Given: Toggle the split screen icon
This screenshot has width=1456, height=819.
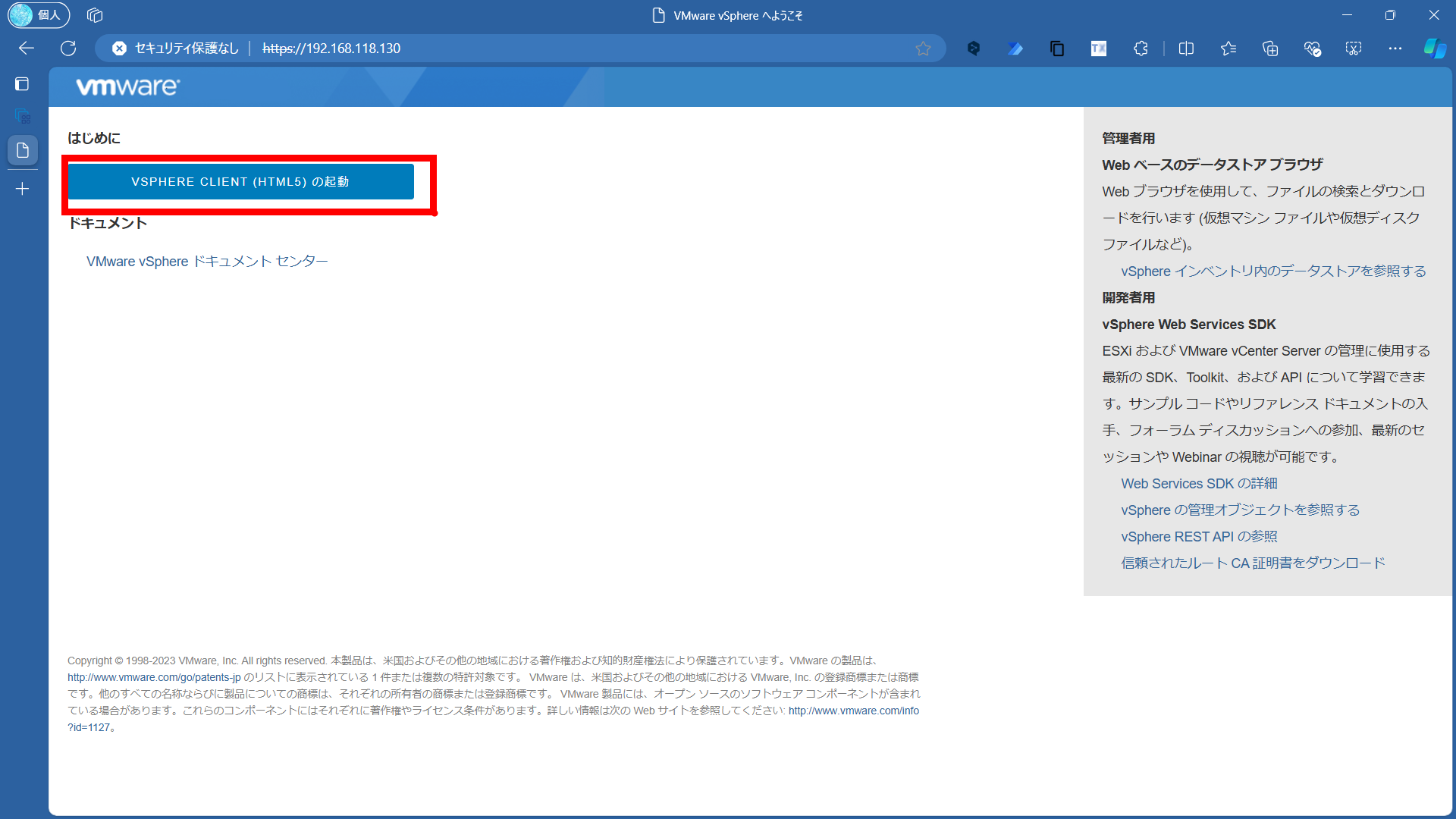Looking at the screenshot, I should (1186, 49).
